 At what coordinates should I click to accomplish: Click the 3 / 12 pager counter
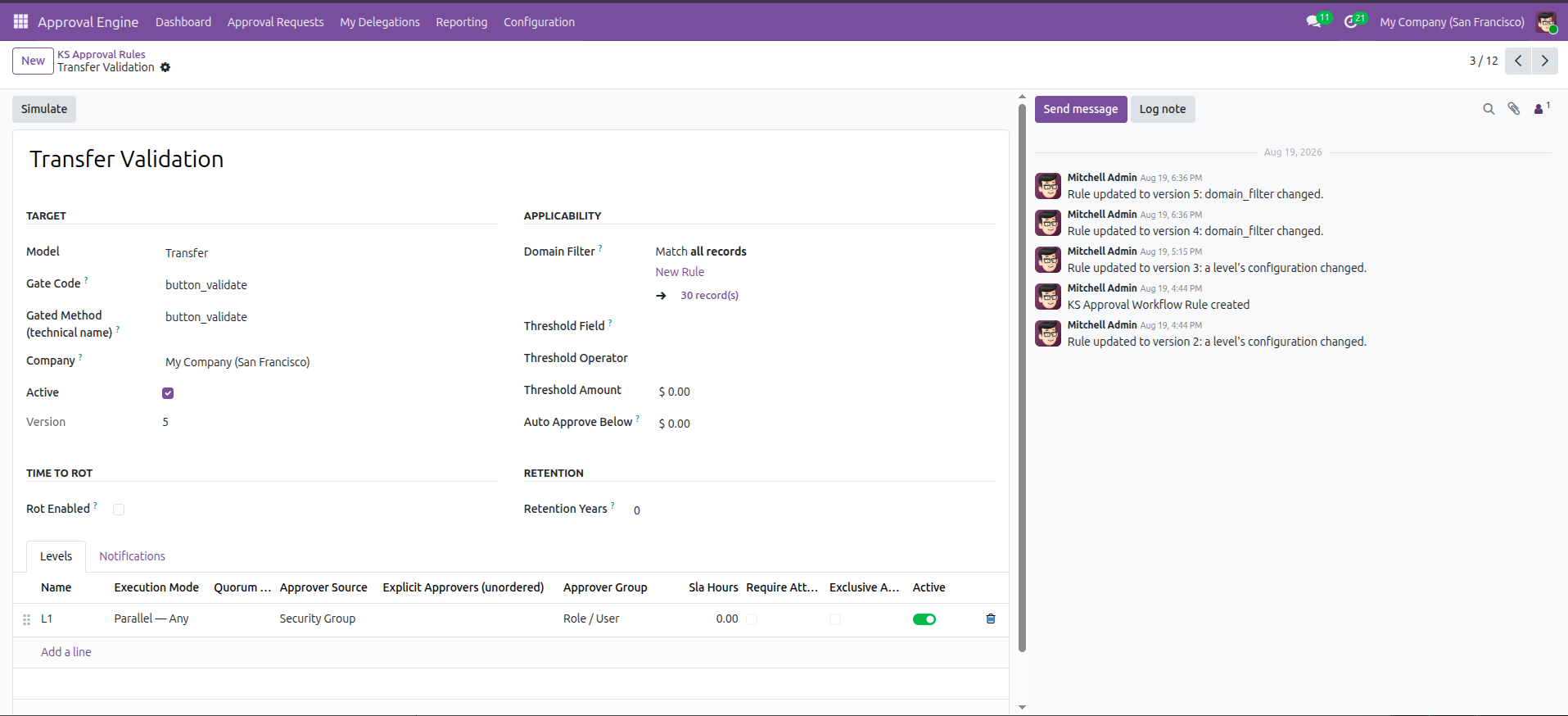[1483, 61]
